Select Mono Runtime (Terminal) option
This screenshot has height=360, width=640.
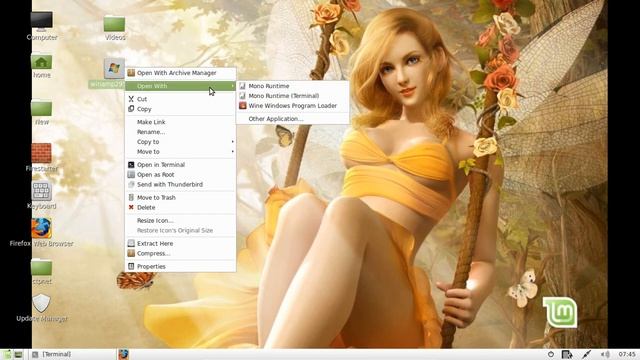[x=293, y=96]
